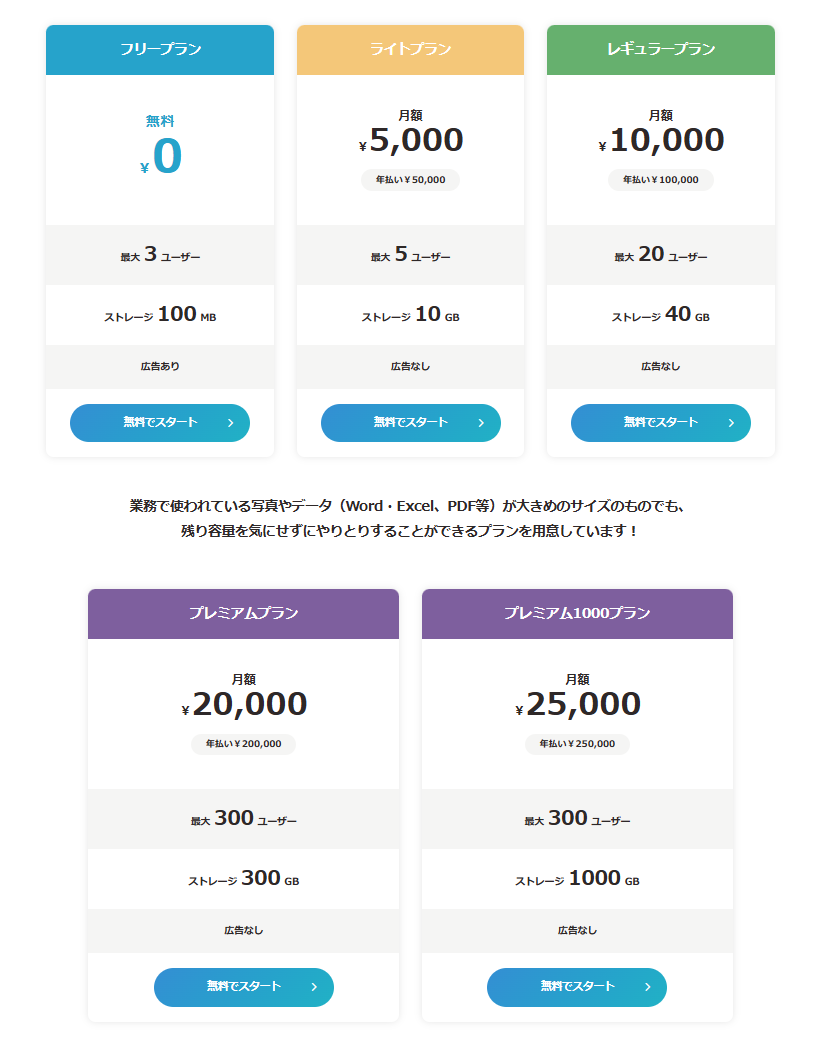Click 無料でスタート under プレミアム1000プラン
817x1050 pixels.
577,987
